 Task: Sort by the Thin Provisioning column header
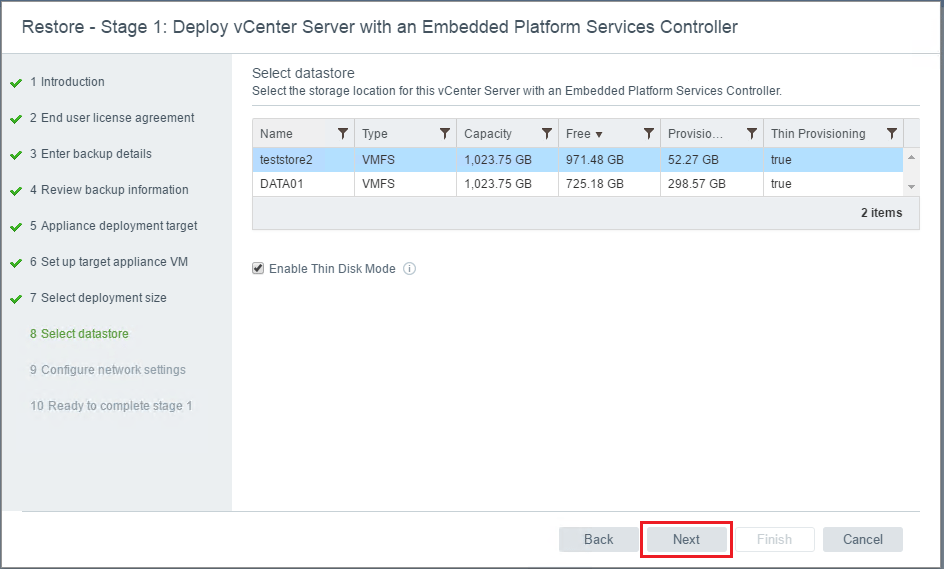818,134
